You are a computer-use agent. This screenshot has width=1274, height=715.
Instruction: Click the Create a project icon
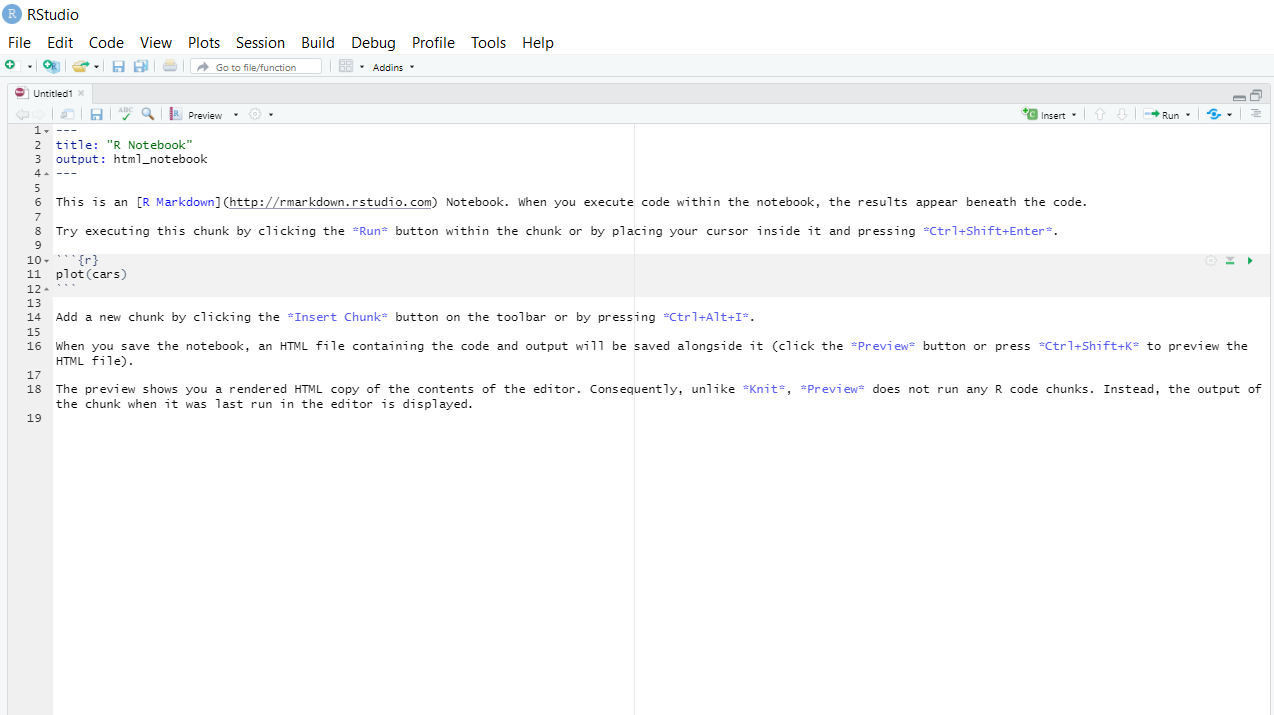tap(51, 67)
